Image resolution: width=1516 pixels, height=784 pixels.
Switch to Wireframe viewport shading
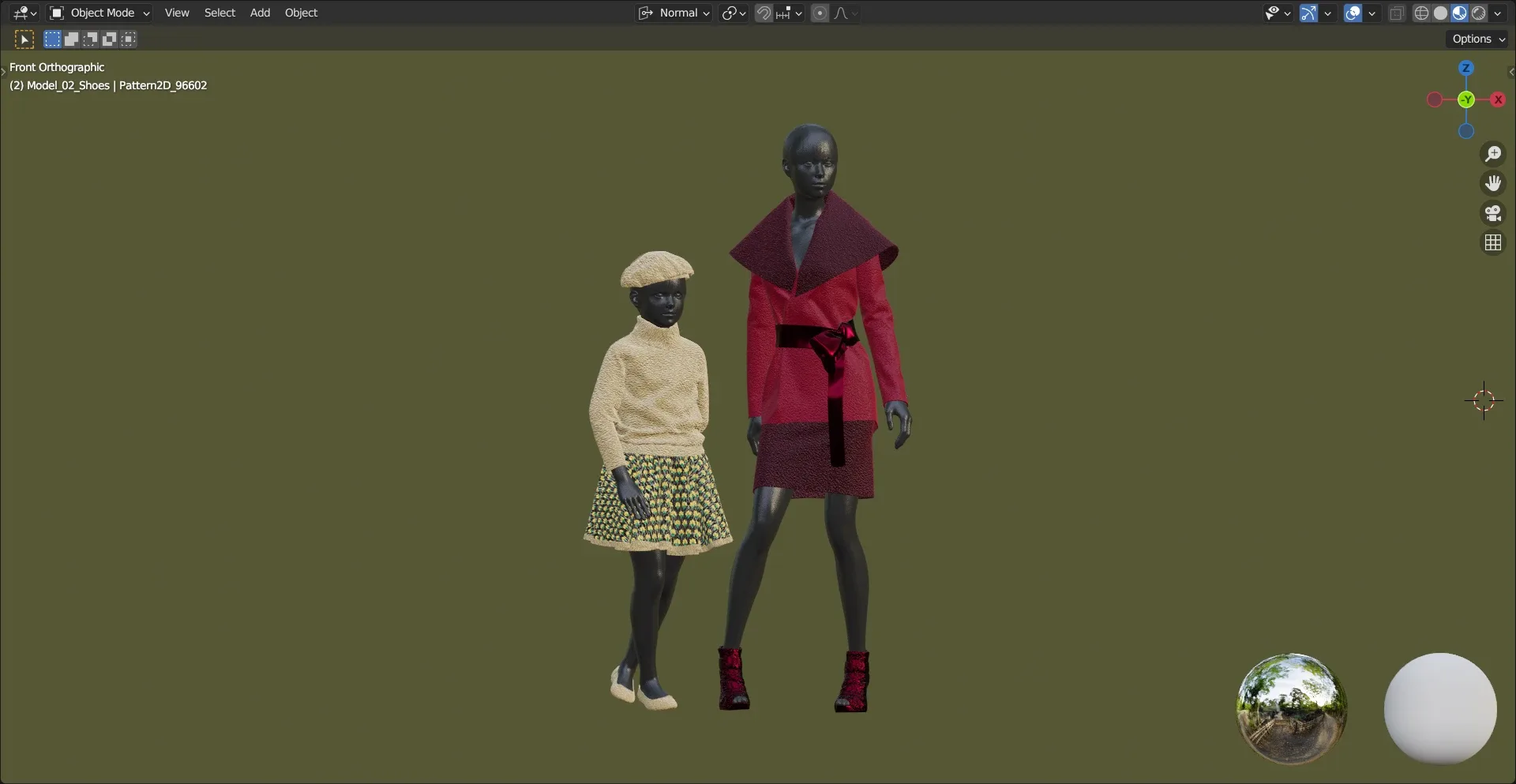click(1421, 13)
